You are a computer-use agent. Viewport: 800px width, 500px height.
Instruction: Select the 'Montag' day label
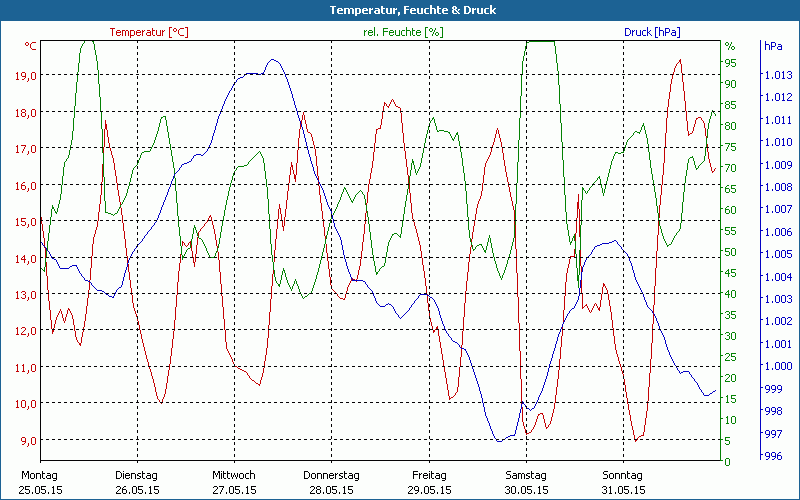coord(39,475)
